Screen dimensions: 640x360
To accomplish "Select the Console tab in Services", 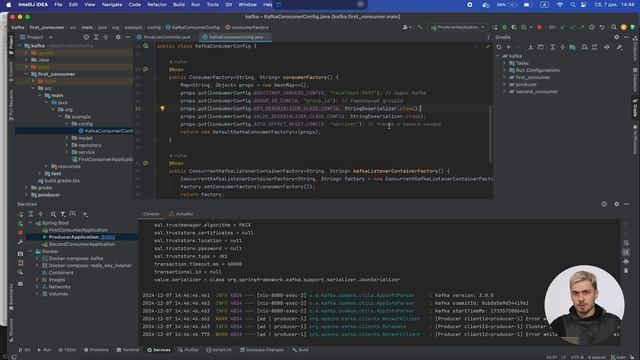I will (151, 214).
